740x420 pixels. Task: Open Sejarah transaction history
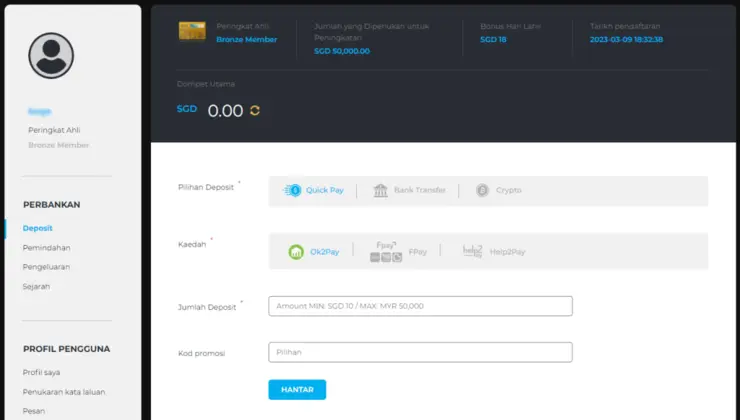coord(36,286)
